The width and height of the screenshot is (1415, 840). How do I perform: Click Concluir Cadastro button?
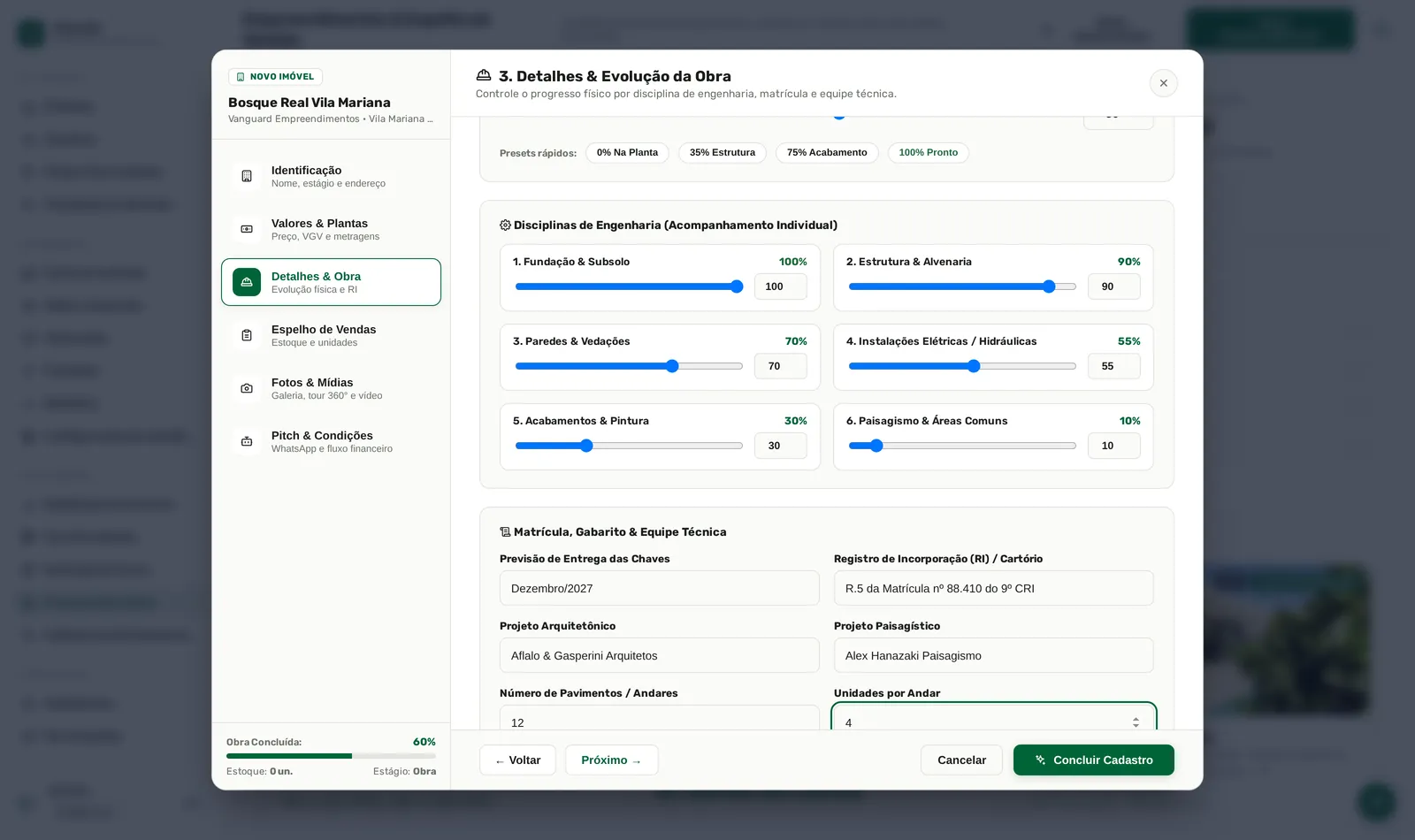[x=1094, y=760]
